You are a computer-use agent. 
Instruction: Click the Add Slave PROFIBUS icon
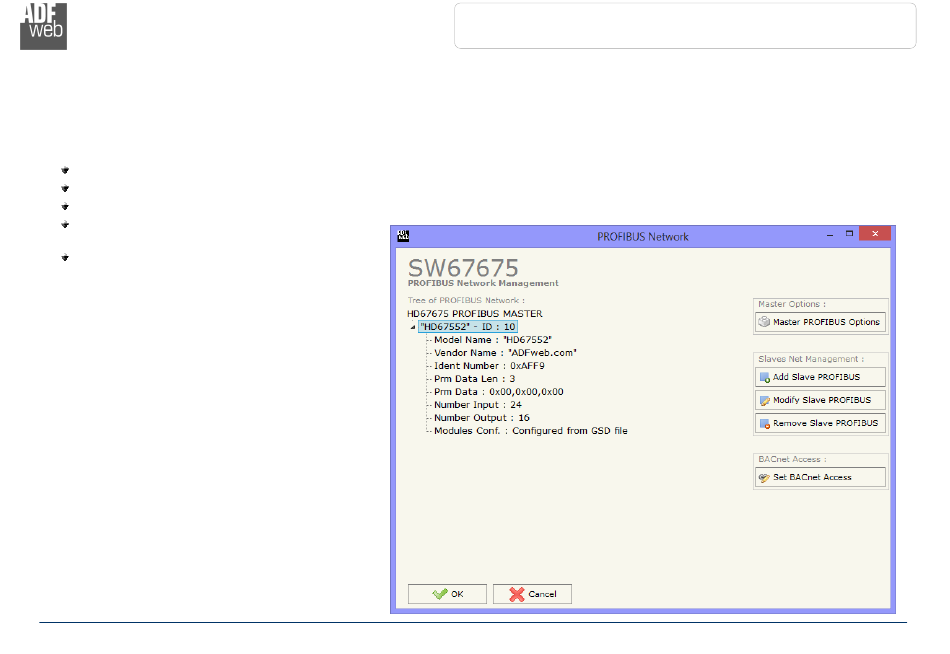click(765, 377)
